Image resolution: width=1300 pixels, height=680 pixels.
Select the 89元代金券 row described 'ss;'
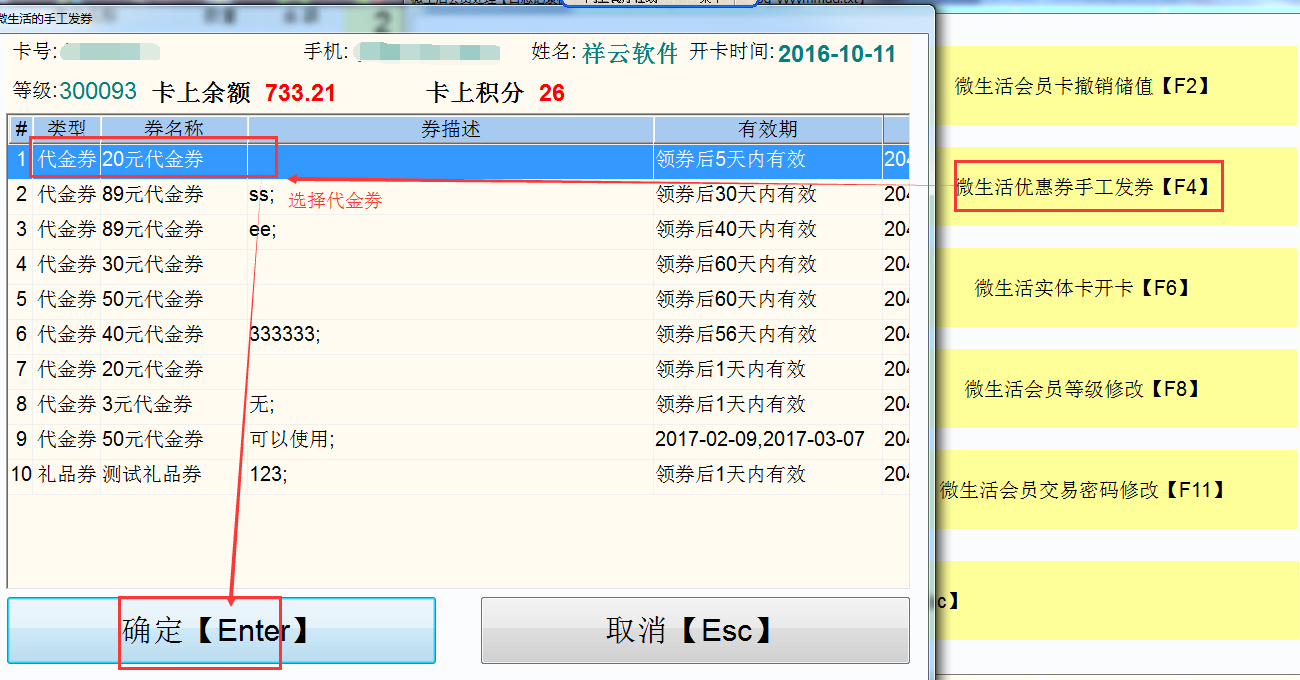[153, 194]
